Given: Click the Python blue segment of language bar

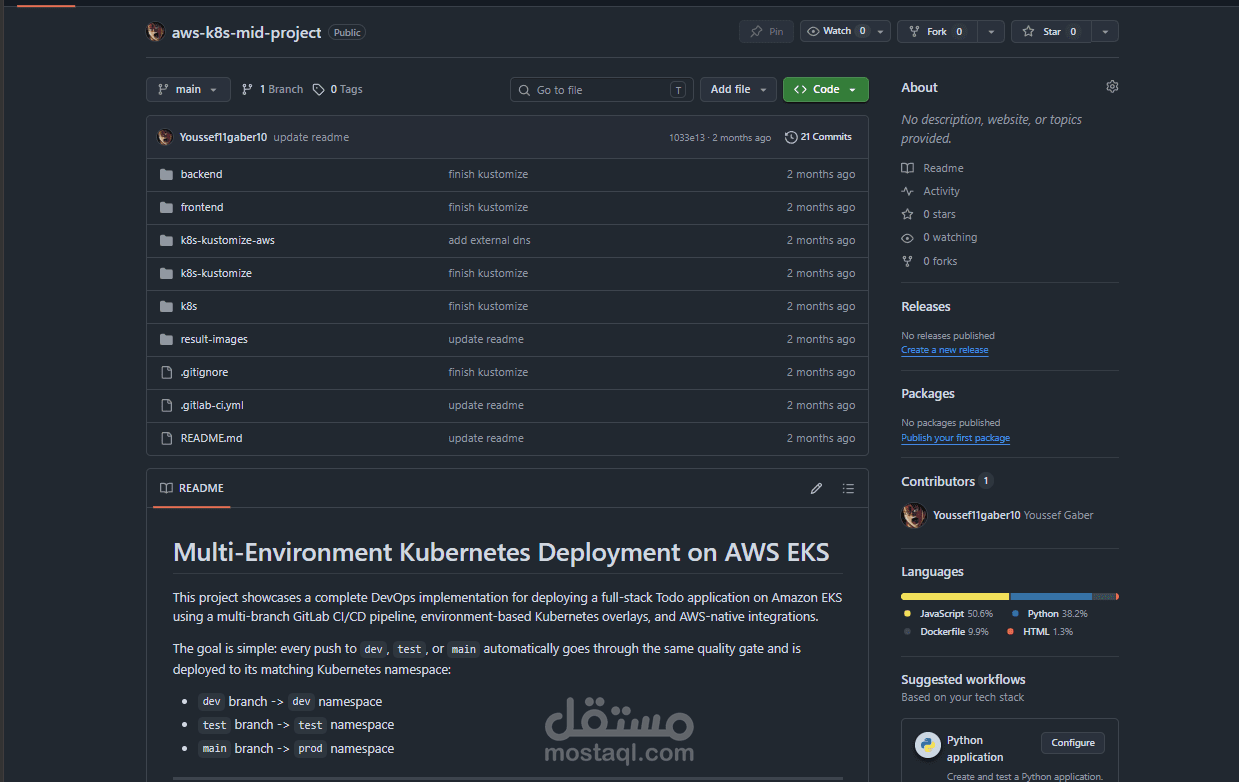Looking at the screenshot, I should click(1051, 596).
